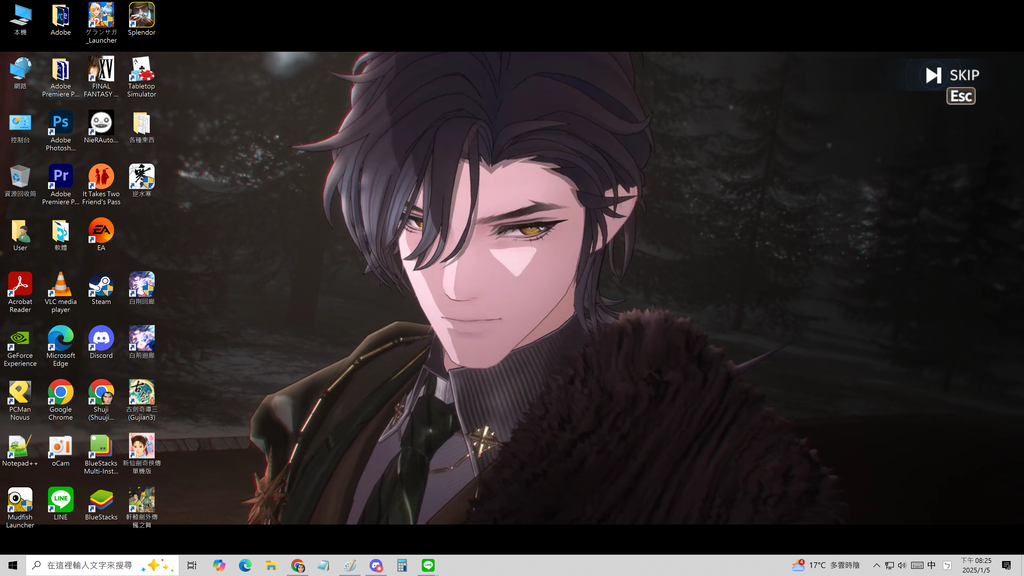Screen dimensions: 1024x576
Task: Open the 逆水寒 game shortcut
Action: tap(142, 181)
